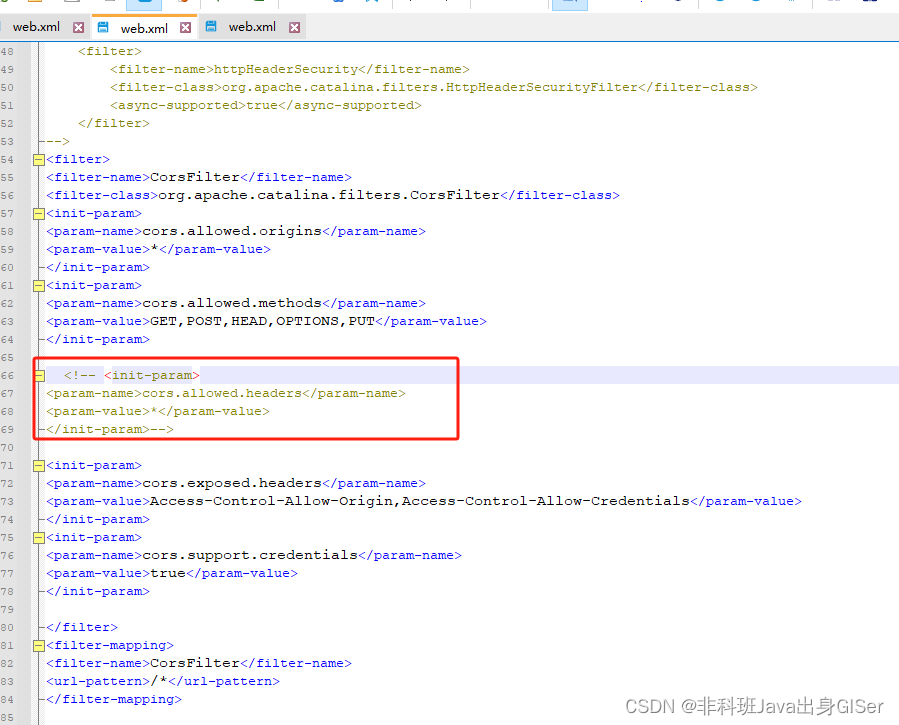Click the </init-param>--> closing text on line 69
Image resolution: width=899 pixels, height=725 pixels.
click(110, 429)
